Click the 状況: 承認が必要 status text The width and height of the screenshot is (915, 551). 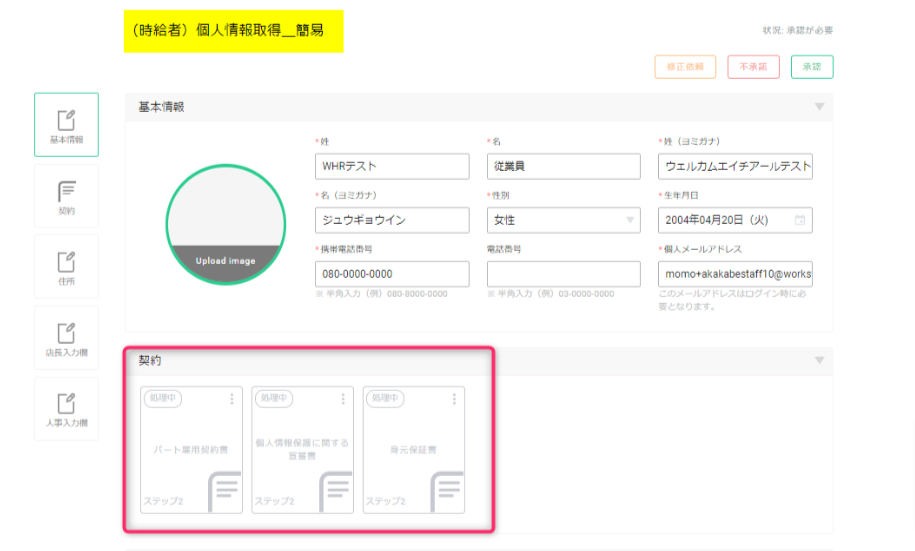pos(798,30)
